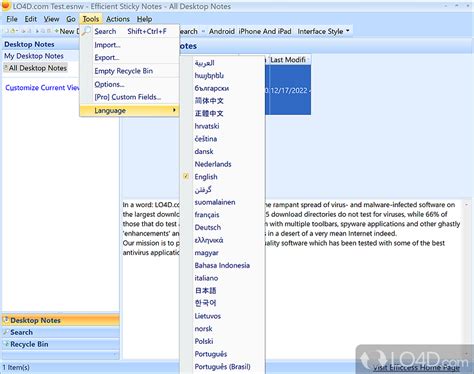Select the Armenian language option
The width and height of the screenshot is (474, 374).
click(222, 75)
